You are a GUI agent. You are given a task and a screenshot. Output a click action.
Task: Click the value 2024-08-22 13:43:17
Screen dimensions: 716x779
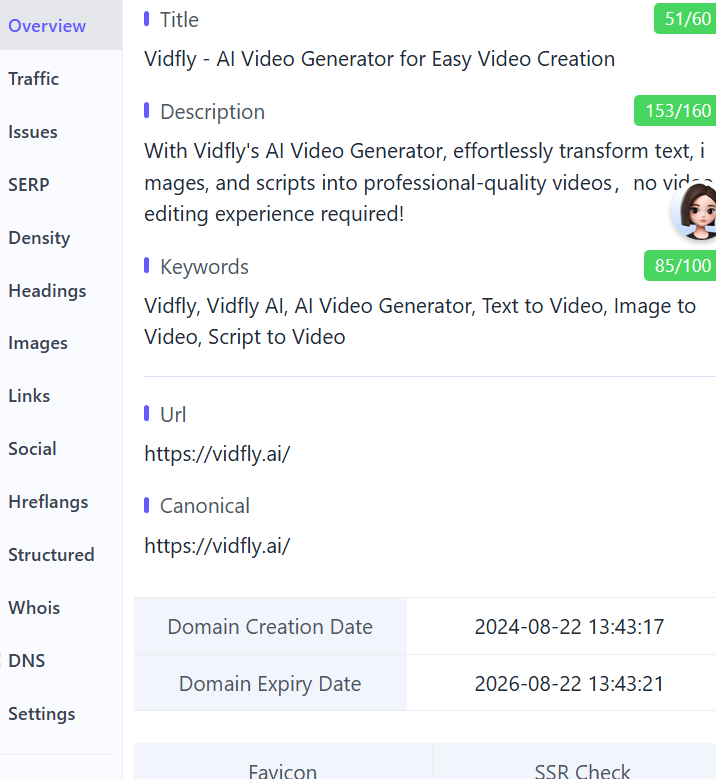click(569, 627)
